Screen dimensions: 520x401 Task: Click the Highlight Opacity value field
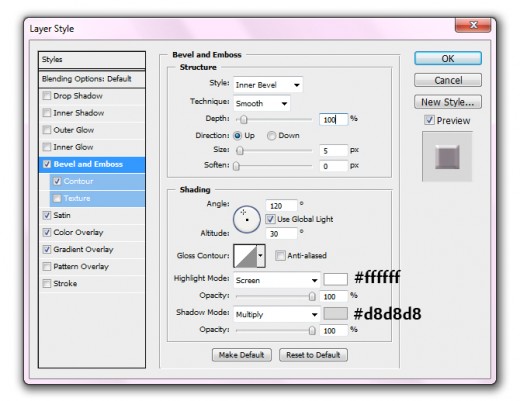334,296
